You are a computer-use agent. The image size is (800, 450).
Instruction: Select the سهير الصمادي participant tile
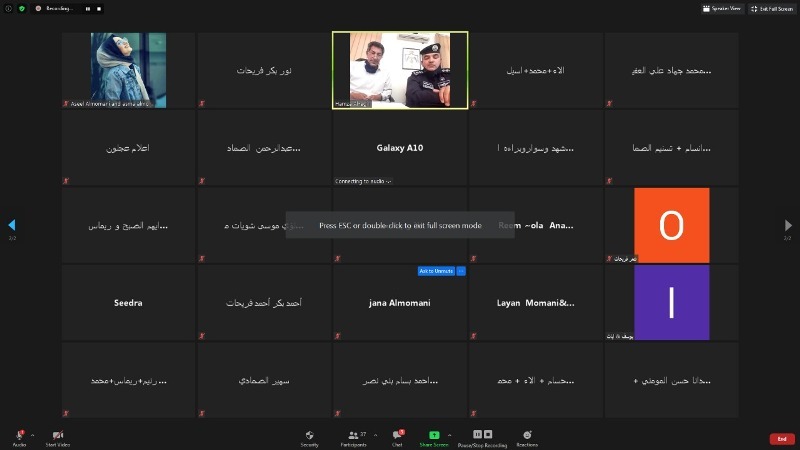[264, 380]
